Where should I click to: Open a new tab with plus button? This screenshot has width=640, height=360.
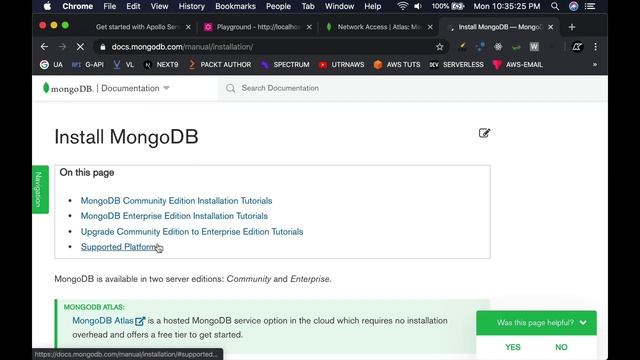(x=571, y=27)
